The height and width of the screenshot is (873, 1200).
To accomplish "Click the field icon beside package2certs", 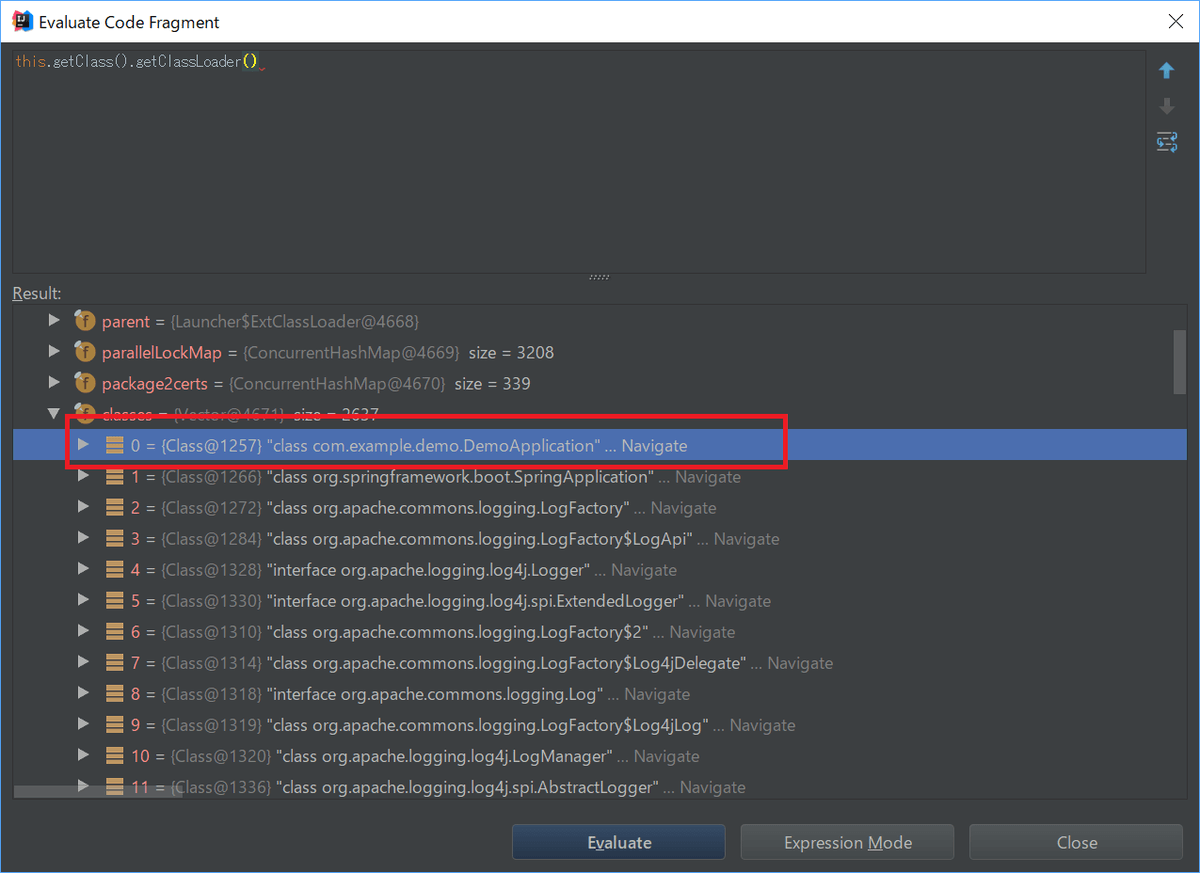I will click(85, 384).
